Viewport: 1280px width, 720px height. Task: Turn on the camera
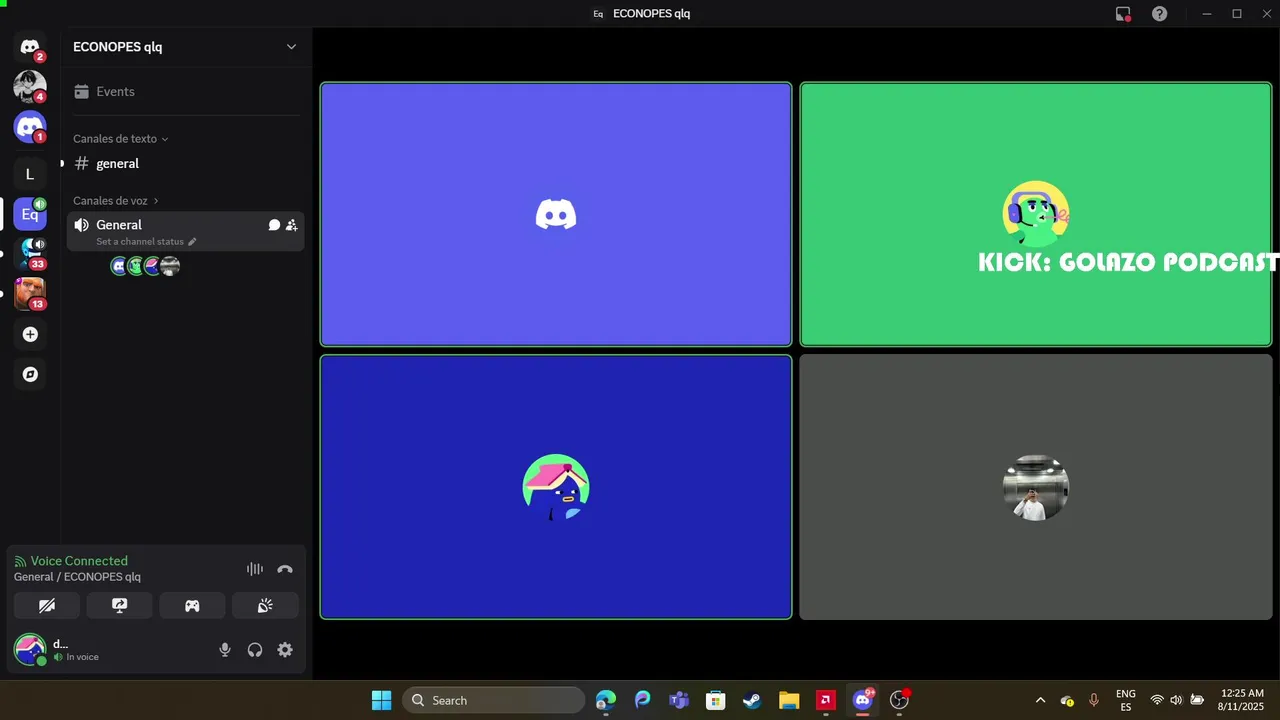[47, 606]
